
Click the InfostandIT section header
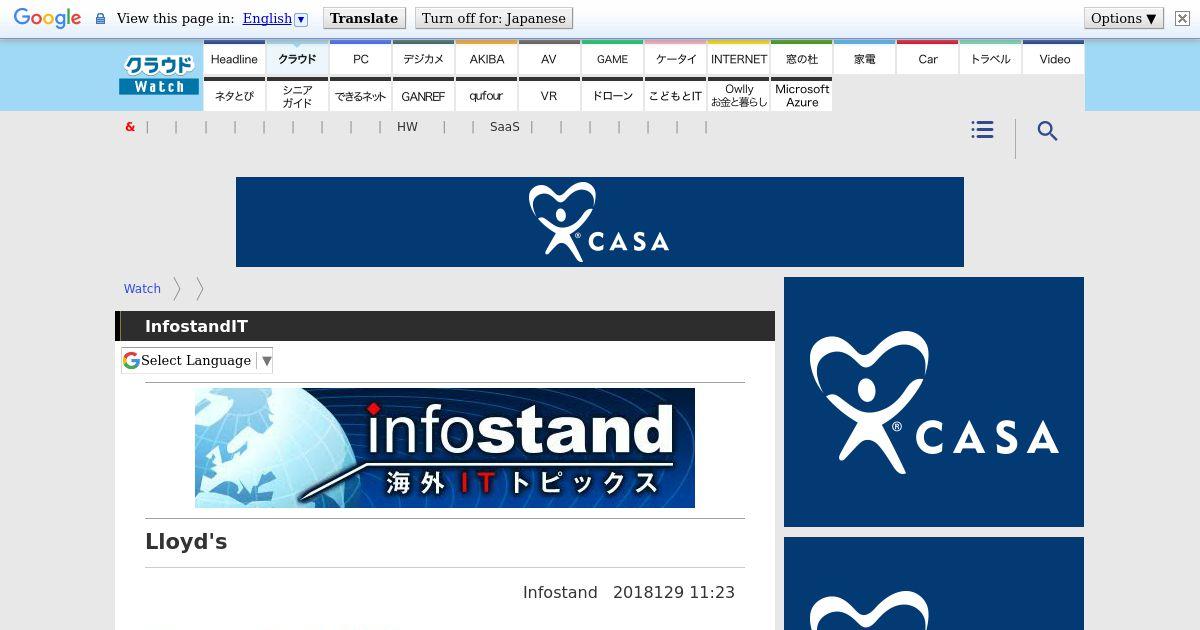click(445, 326)
